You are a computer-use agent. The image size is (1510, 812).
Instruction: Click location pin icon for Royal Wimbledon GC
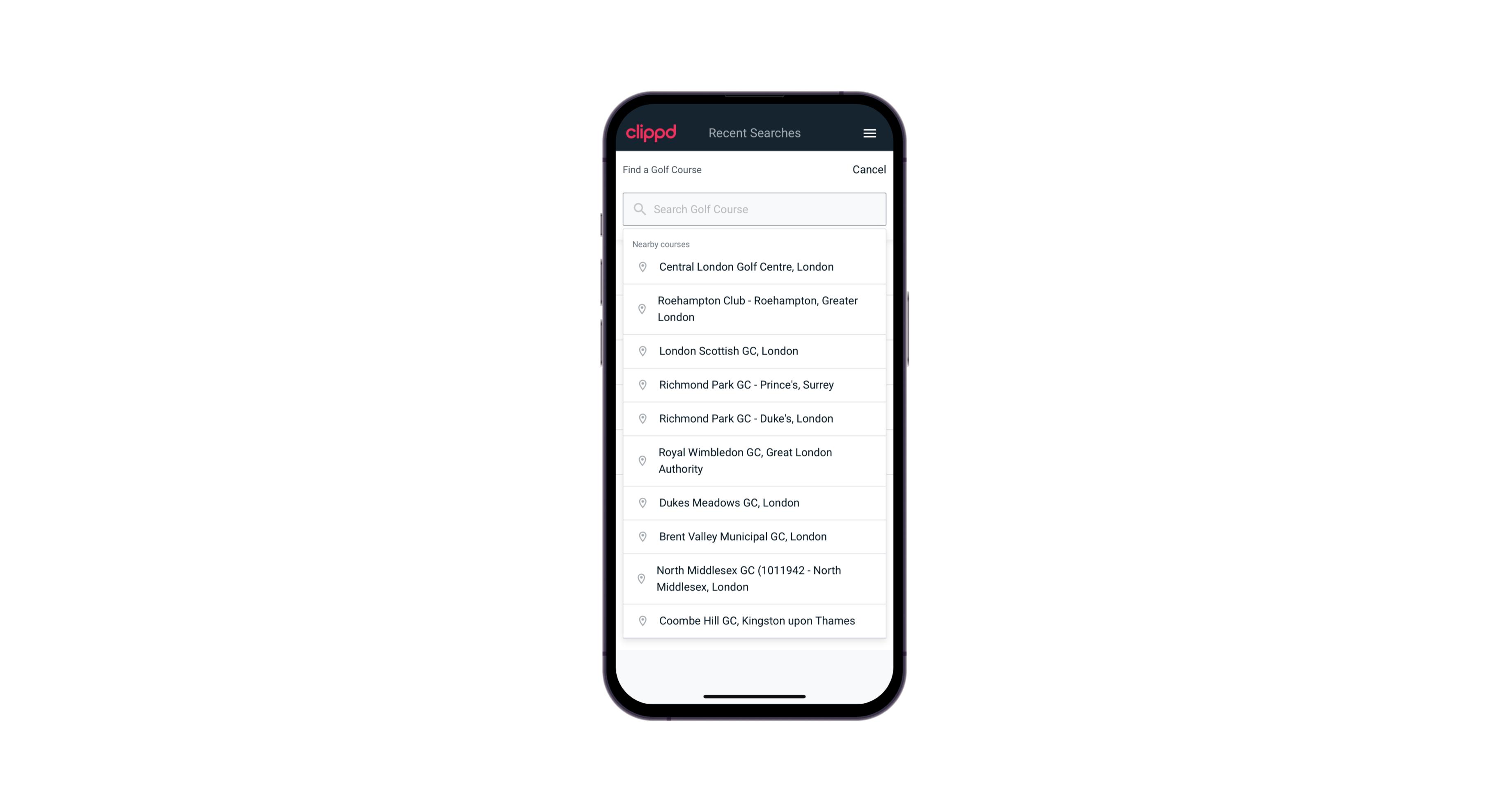pos(641,460)
